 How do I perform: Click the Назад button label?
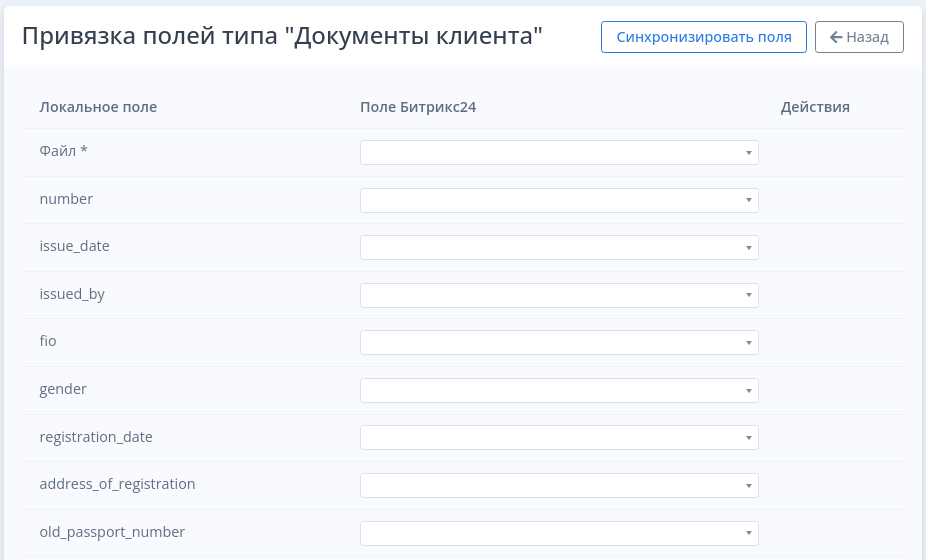click(x=867, y=37)
